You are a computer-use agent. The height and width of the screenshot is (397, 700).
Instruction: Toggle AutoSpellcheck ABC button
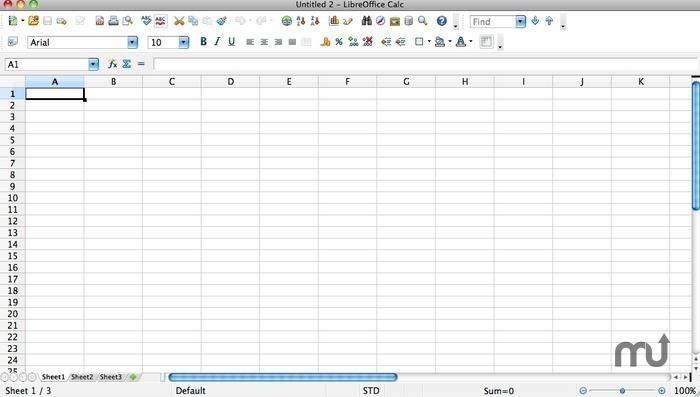(x=160, y=21)
